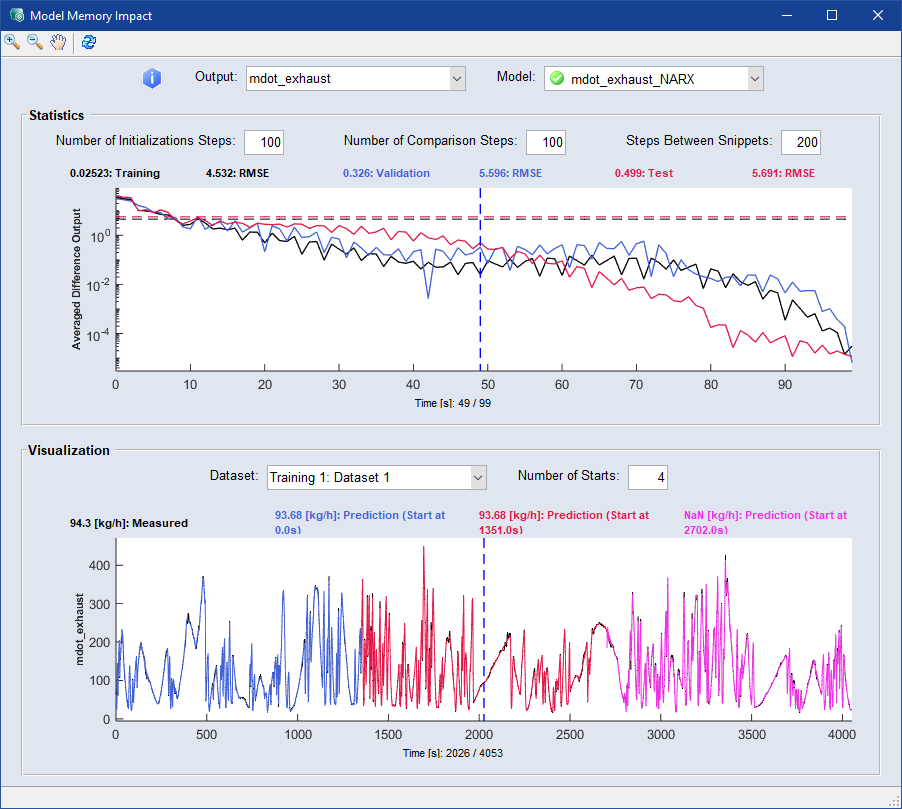The image size is (902, 809).
Task: Open the Output dropdown for mdot_exhaust
Action: tap(457, 78)
